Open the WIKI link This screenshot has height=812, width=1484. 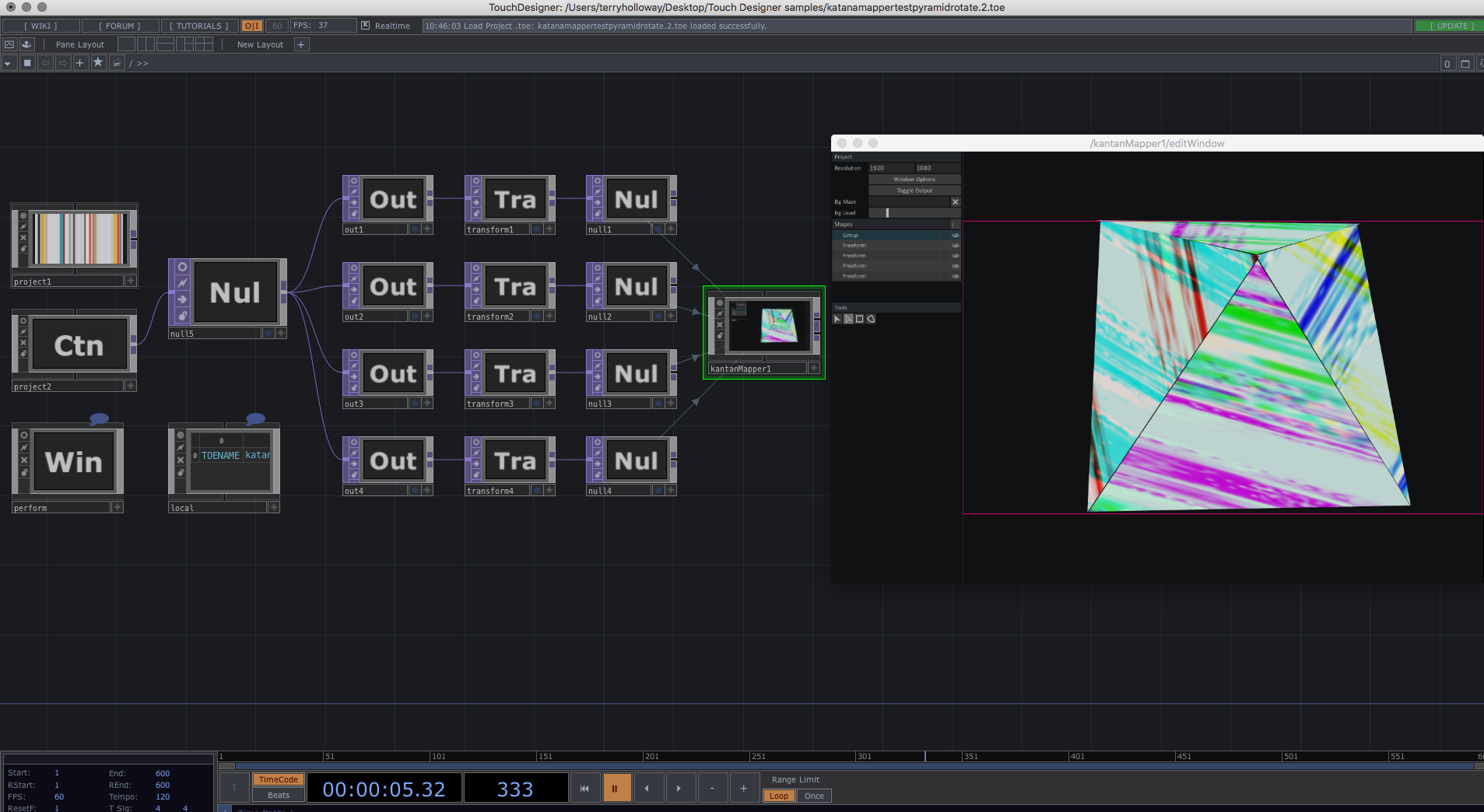pyautogui.click(x=40, y=26)
